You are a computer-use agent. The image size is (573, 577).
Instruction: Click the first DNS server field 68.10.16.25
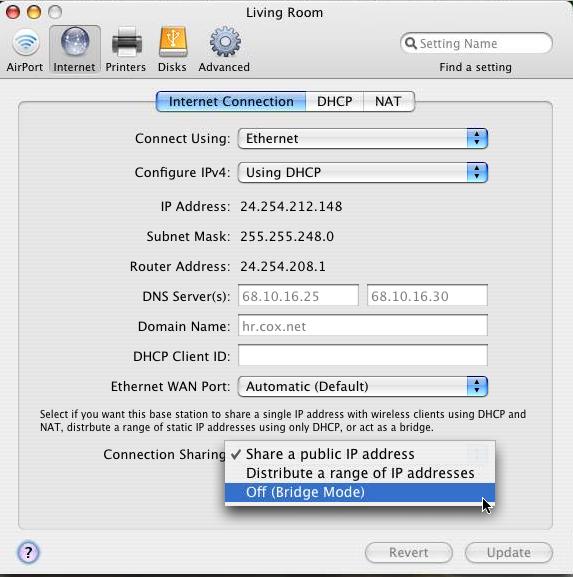(298, 295)
